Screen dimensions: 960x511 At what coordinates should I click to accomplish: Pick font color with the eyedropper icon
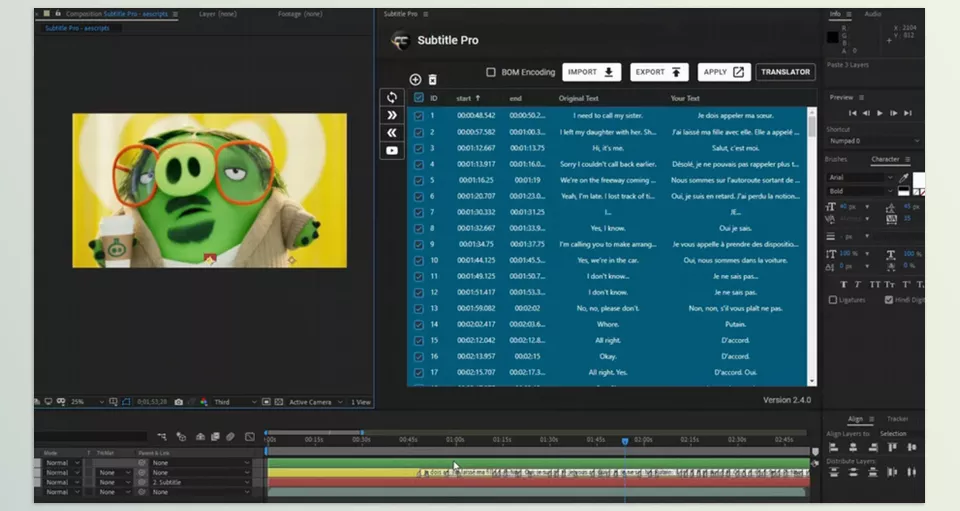[904, 178]
